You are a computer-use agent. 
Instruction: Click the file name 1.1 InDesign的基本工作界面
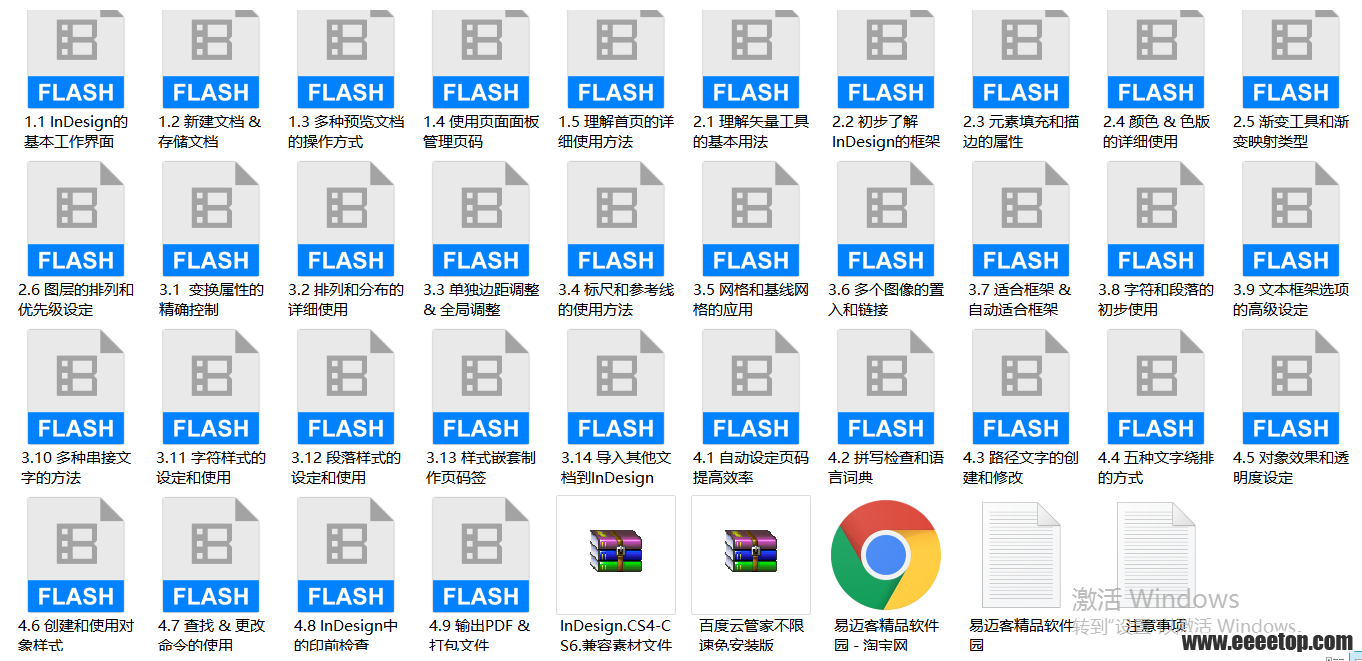point(76,131)
